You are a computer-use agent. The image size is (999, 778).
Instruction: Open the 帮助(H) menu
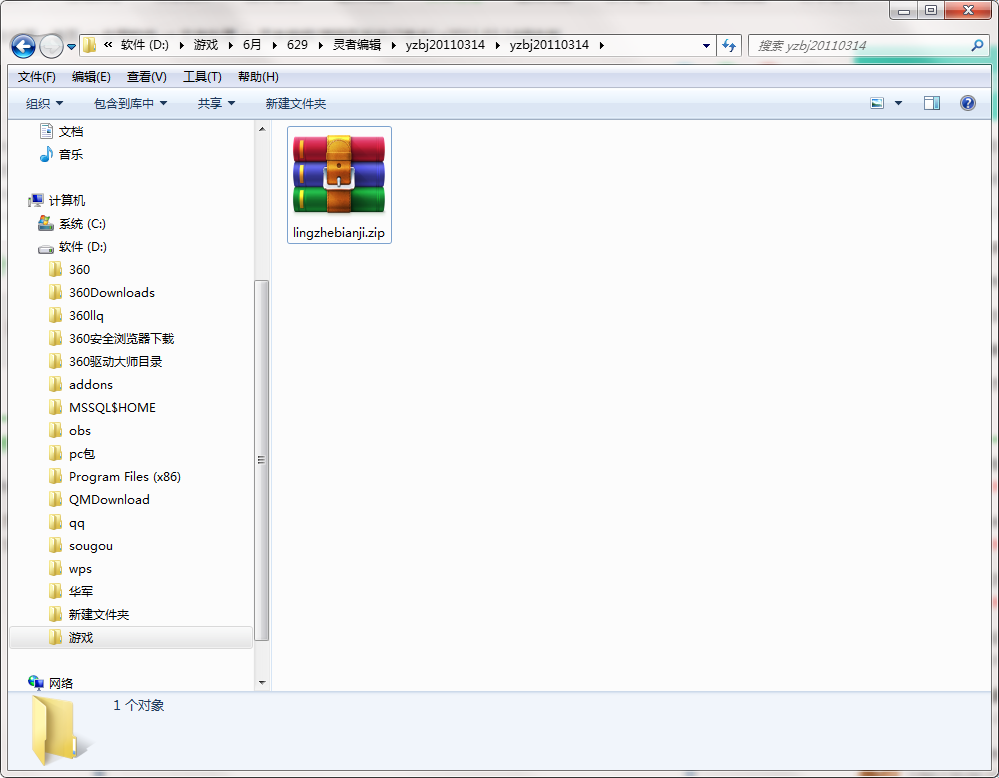[x=258, y=76]
